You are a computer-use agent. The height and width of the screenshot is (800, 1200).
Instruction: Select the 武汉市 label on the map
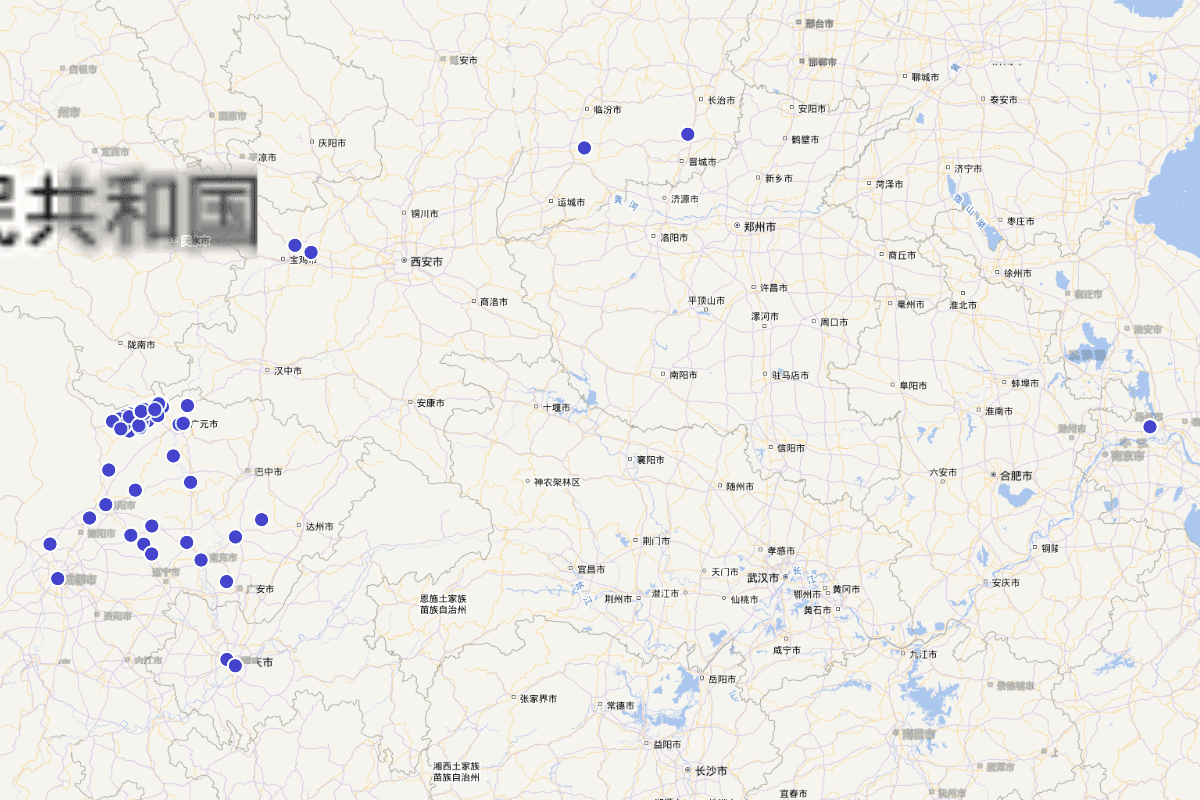[x=763, y=578]
